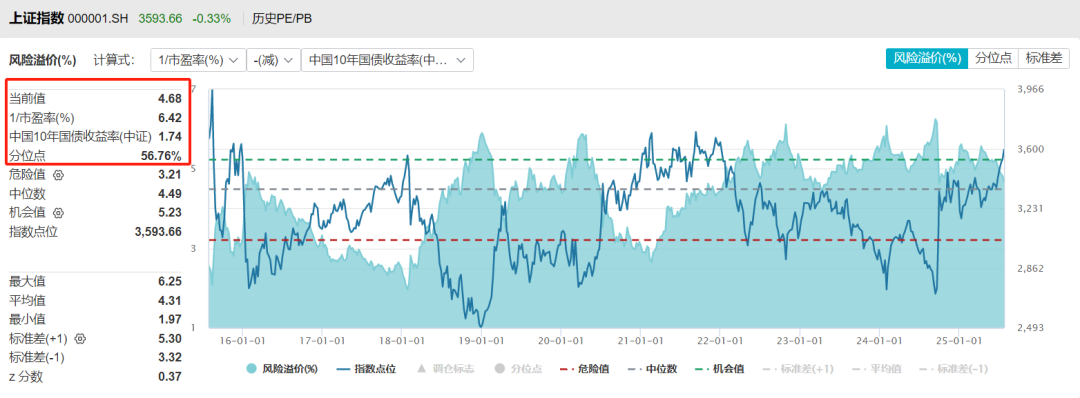Click x-axis label 22-01-01
The height and width of the screenshot is (398, 1080).
(x=720, y=341)
